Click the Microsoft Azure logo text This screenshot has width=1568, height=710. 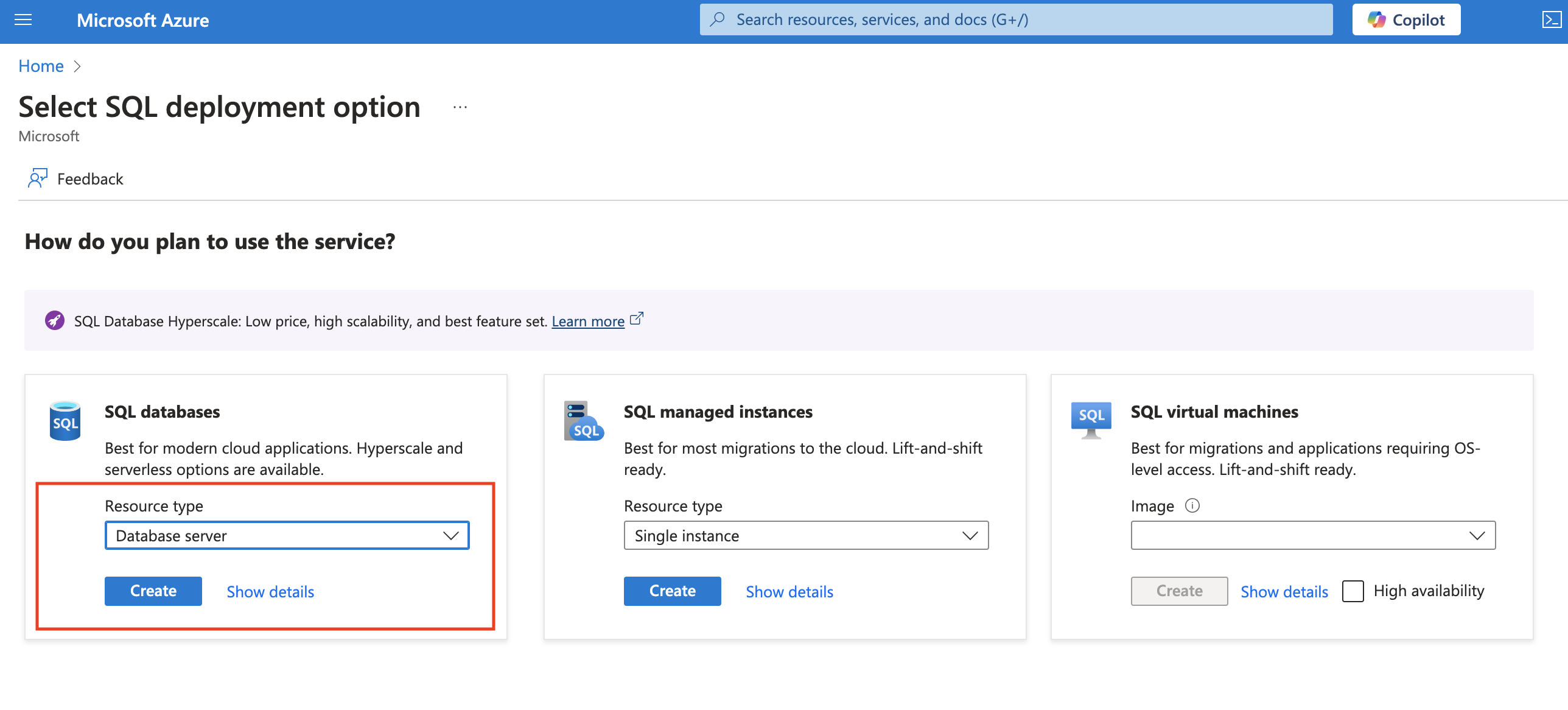143,20
